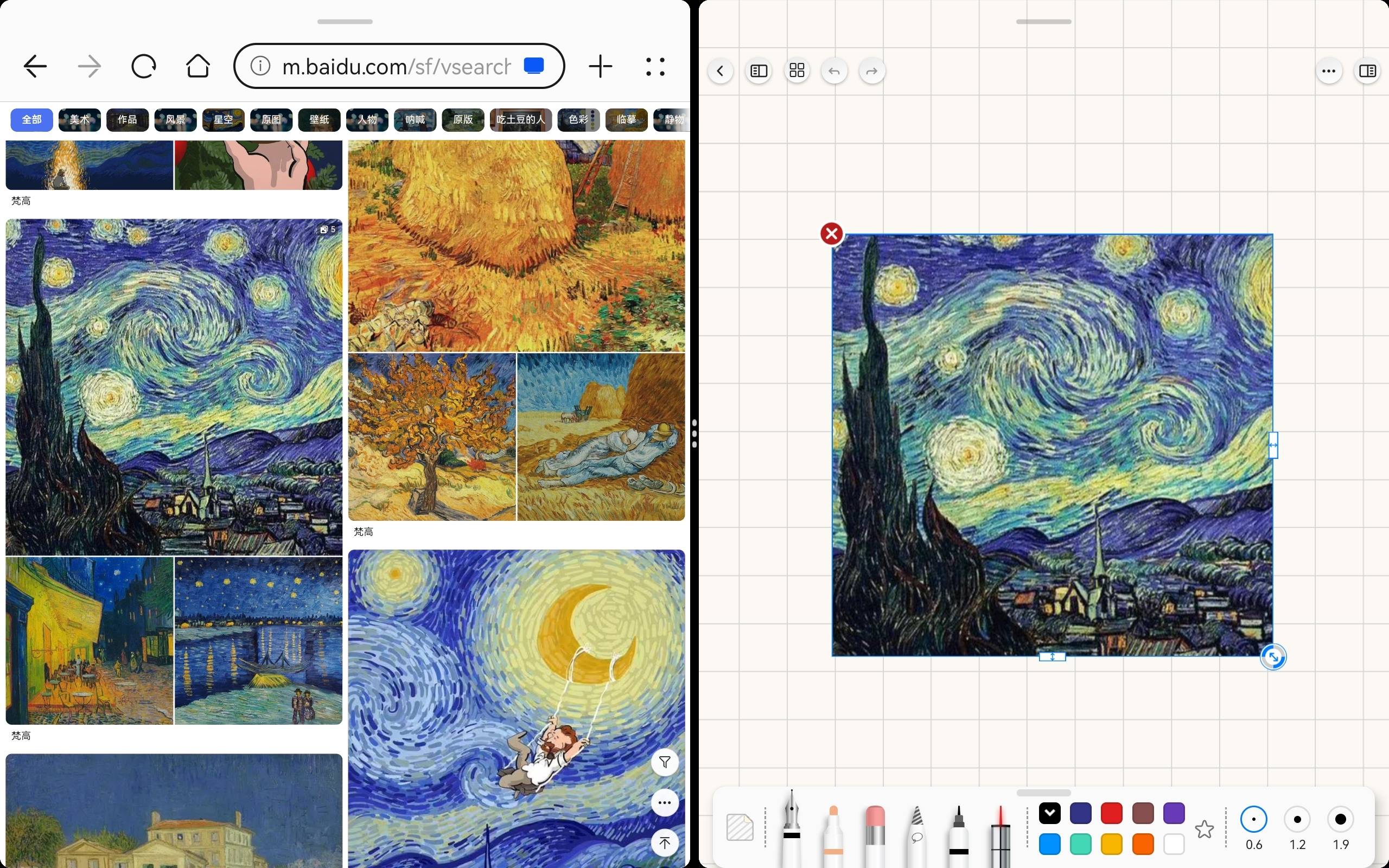View site info icon in address bar
Screen dimensions: 1389x868
(x=260, y=66)
